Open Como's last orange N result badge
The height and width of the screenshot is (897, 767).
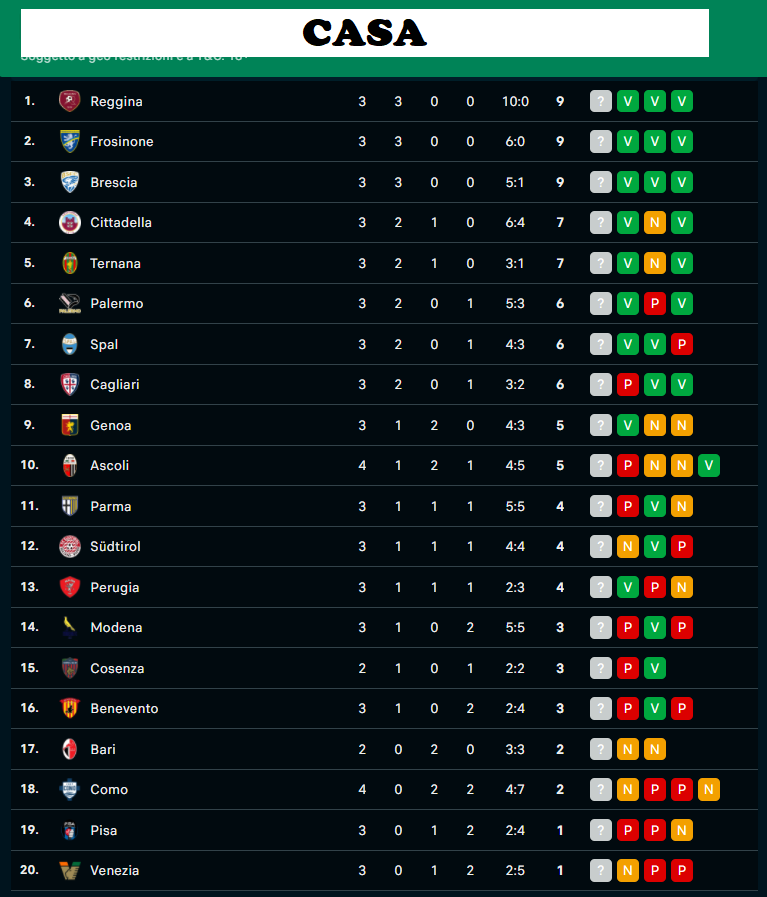[x=709, y=789]
